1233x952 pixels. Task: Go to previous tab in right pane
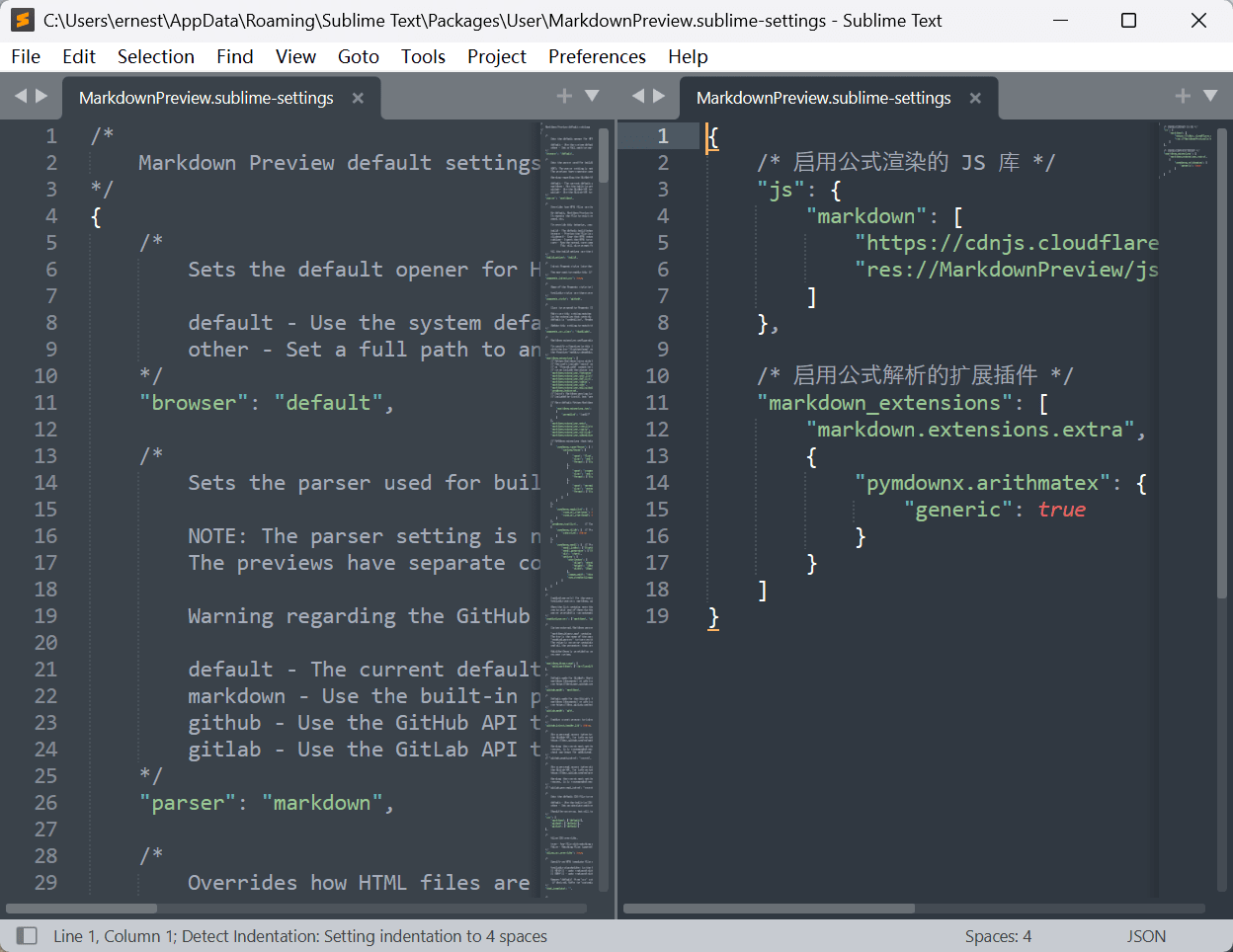point(638,96)
